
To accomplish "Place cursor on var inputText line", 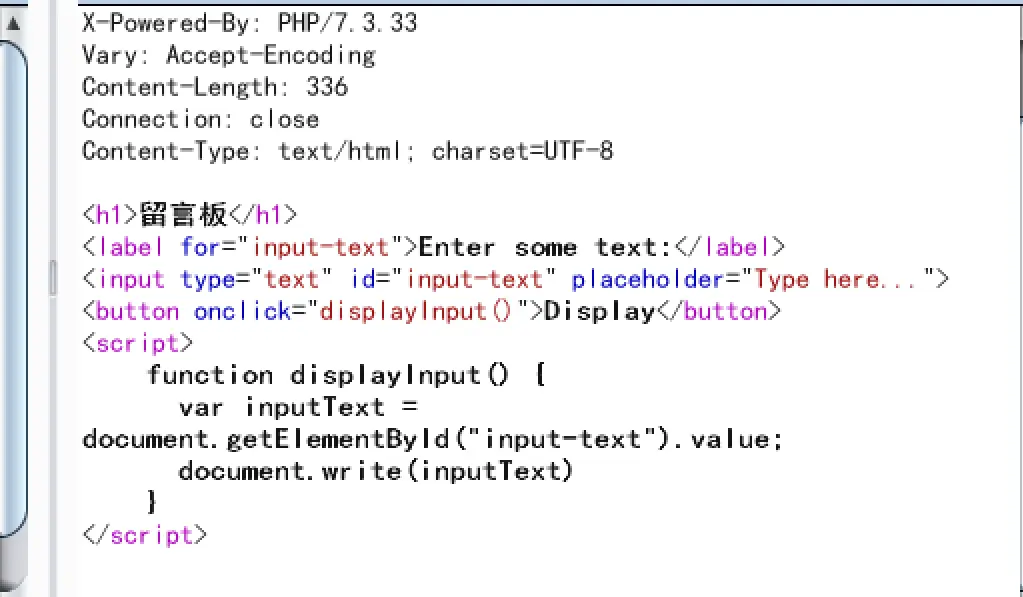I will 298,407.
